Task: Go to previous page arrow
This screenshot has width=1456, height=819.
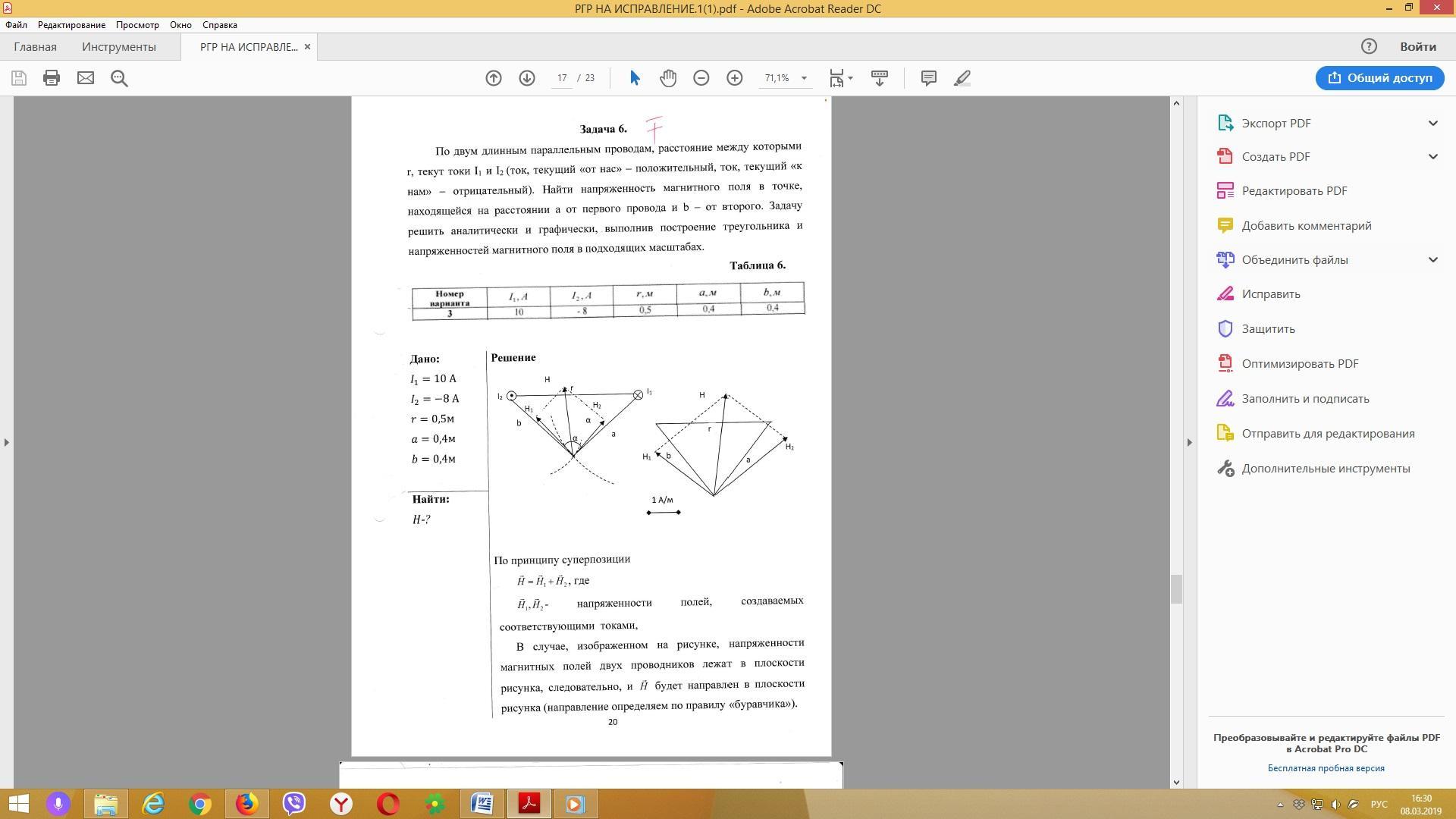Action: (494, 78)
